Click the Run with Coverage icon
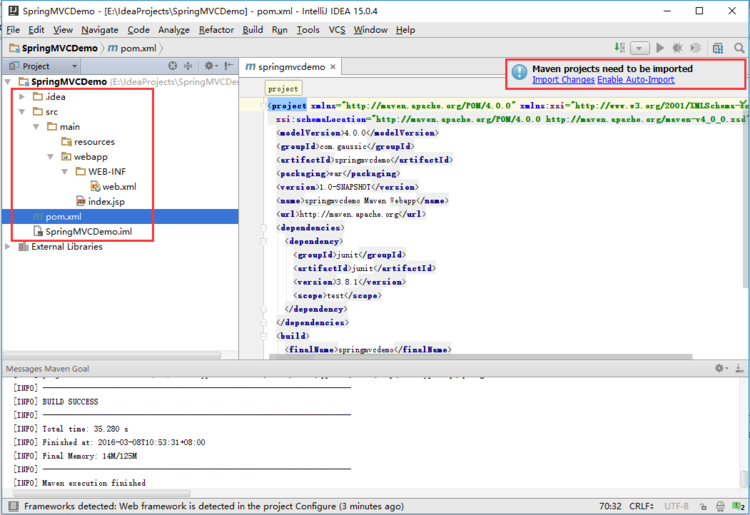 695,48
